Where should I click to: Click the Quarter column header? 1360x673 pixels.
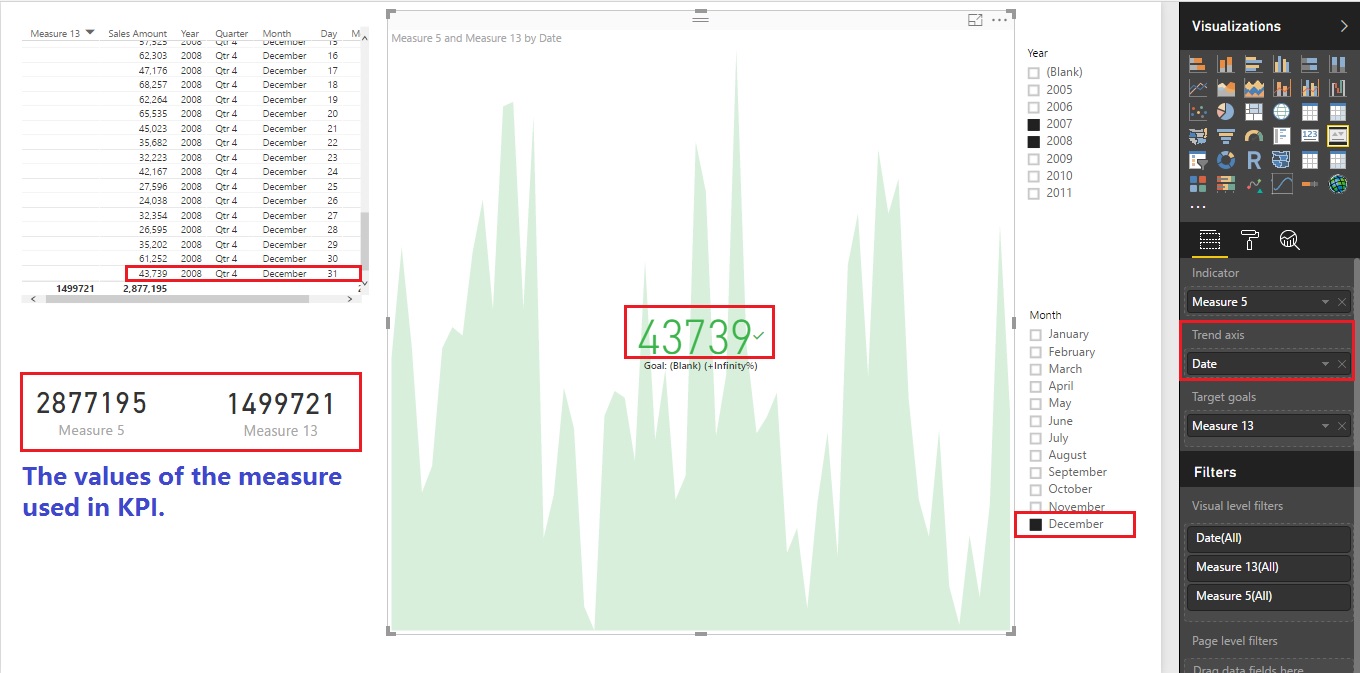click(x=232, y=33)
